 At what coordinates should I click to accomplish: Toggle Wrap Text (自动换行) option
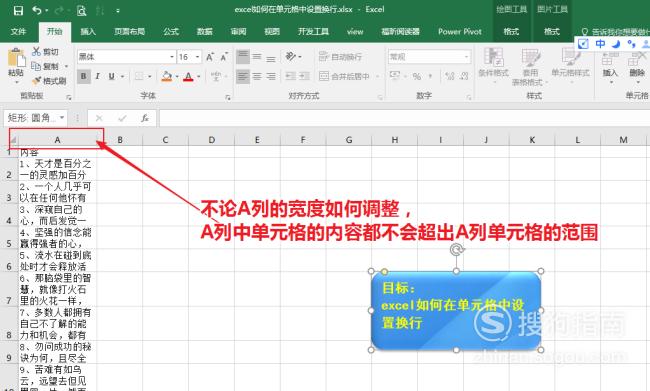point(340,57)
